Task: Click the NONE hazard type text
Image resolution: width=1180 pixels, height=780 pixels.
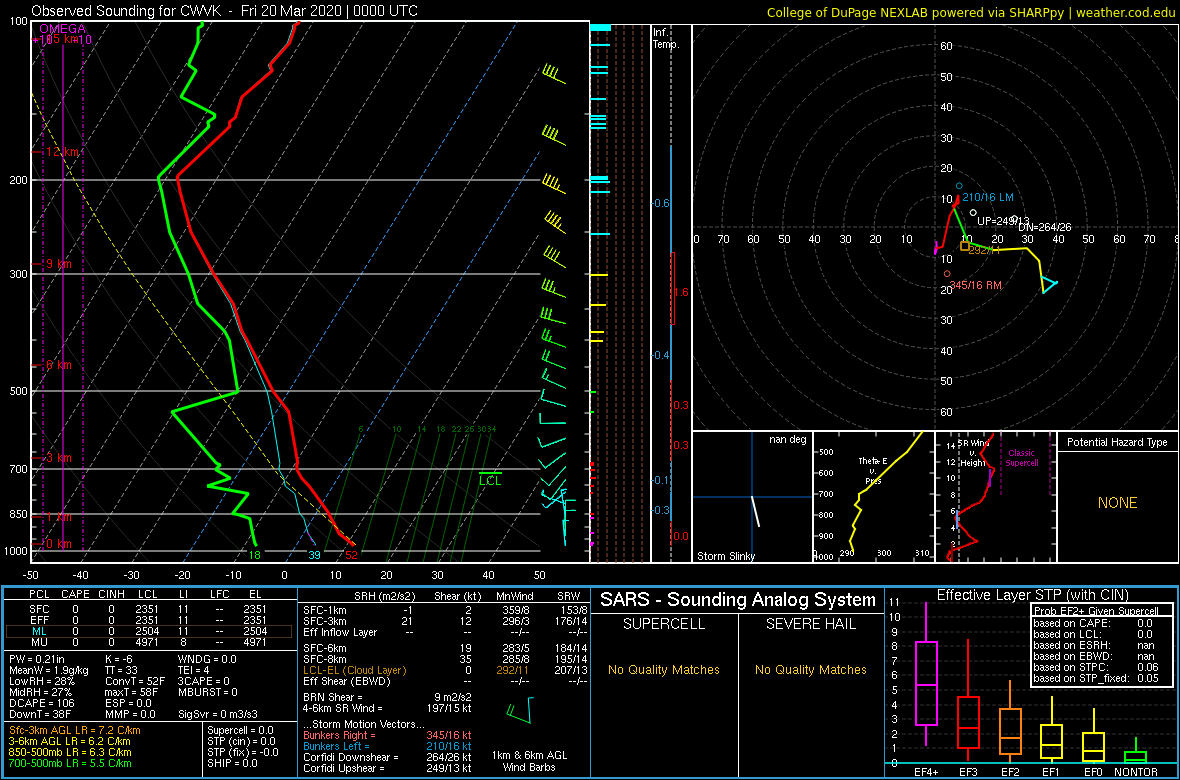Action: 1117,503
